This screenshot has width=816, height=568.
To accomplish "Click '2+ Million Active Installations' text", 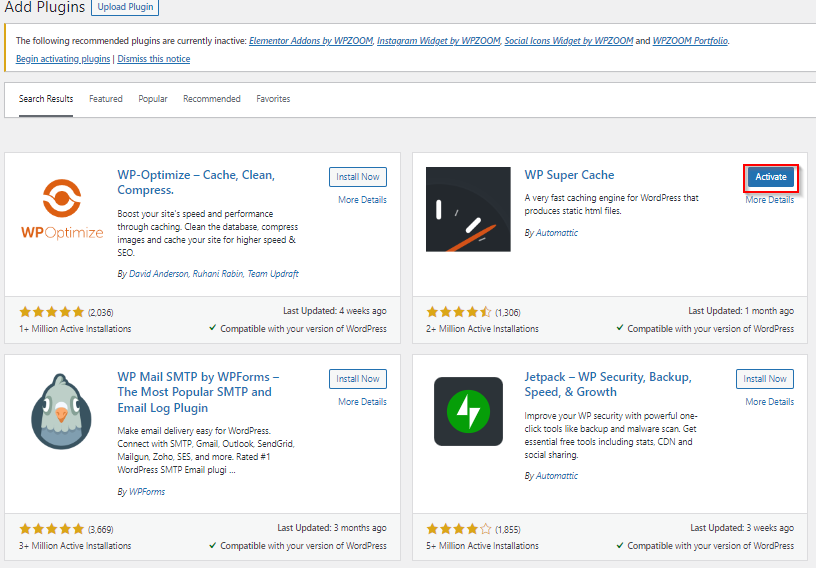I will coord(482,329).
